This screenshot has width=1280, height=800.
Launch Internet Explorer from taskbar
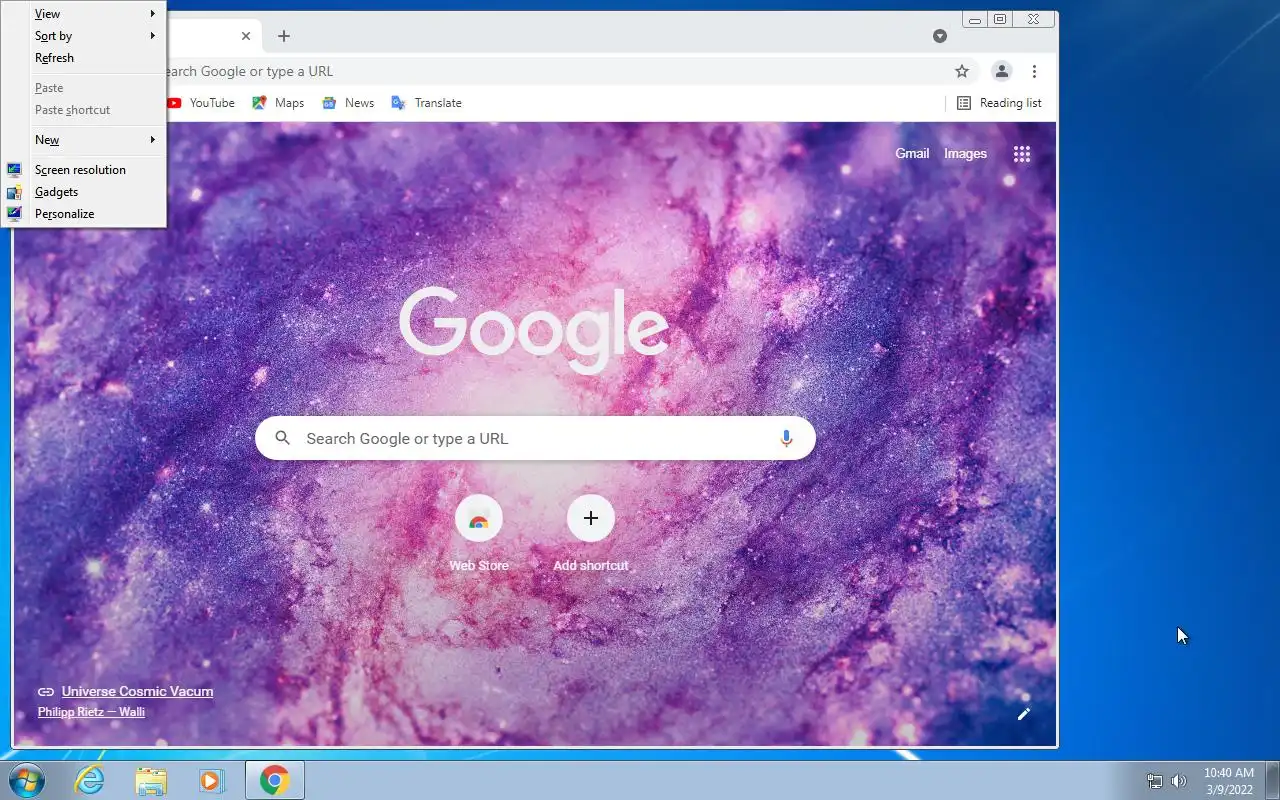pos(90,780)
